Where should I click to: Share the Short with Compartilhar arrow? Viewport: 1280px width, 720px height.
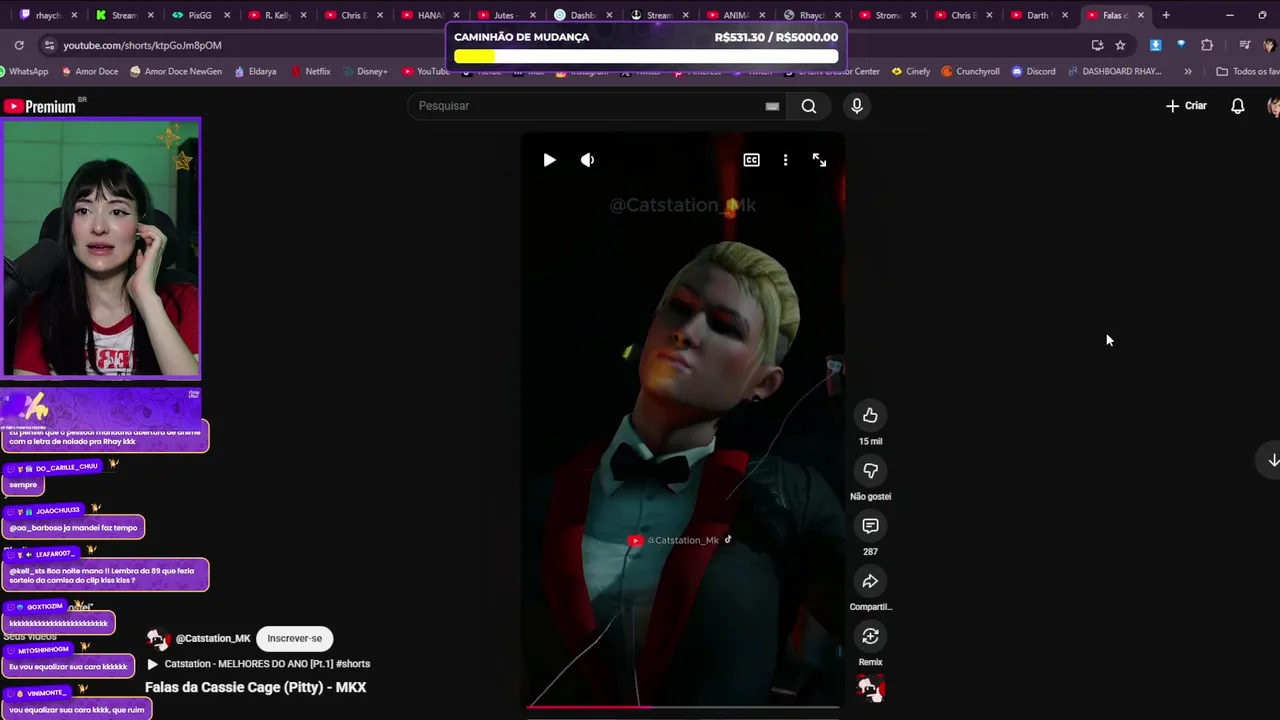[x=870, y=581]
